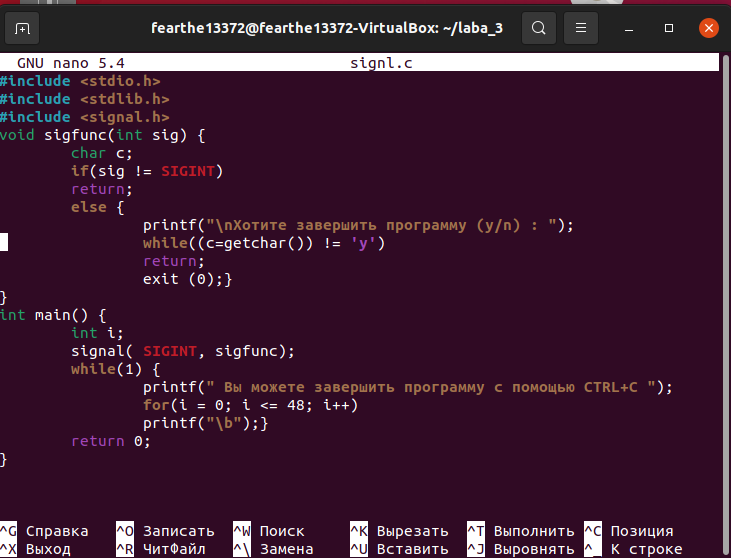Image resolution: width=731 pixels, height=558 pixels.
Task: Click the ^K Вырезать shortcut
Action: point(399,531)
